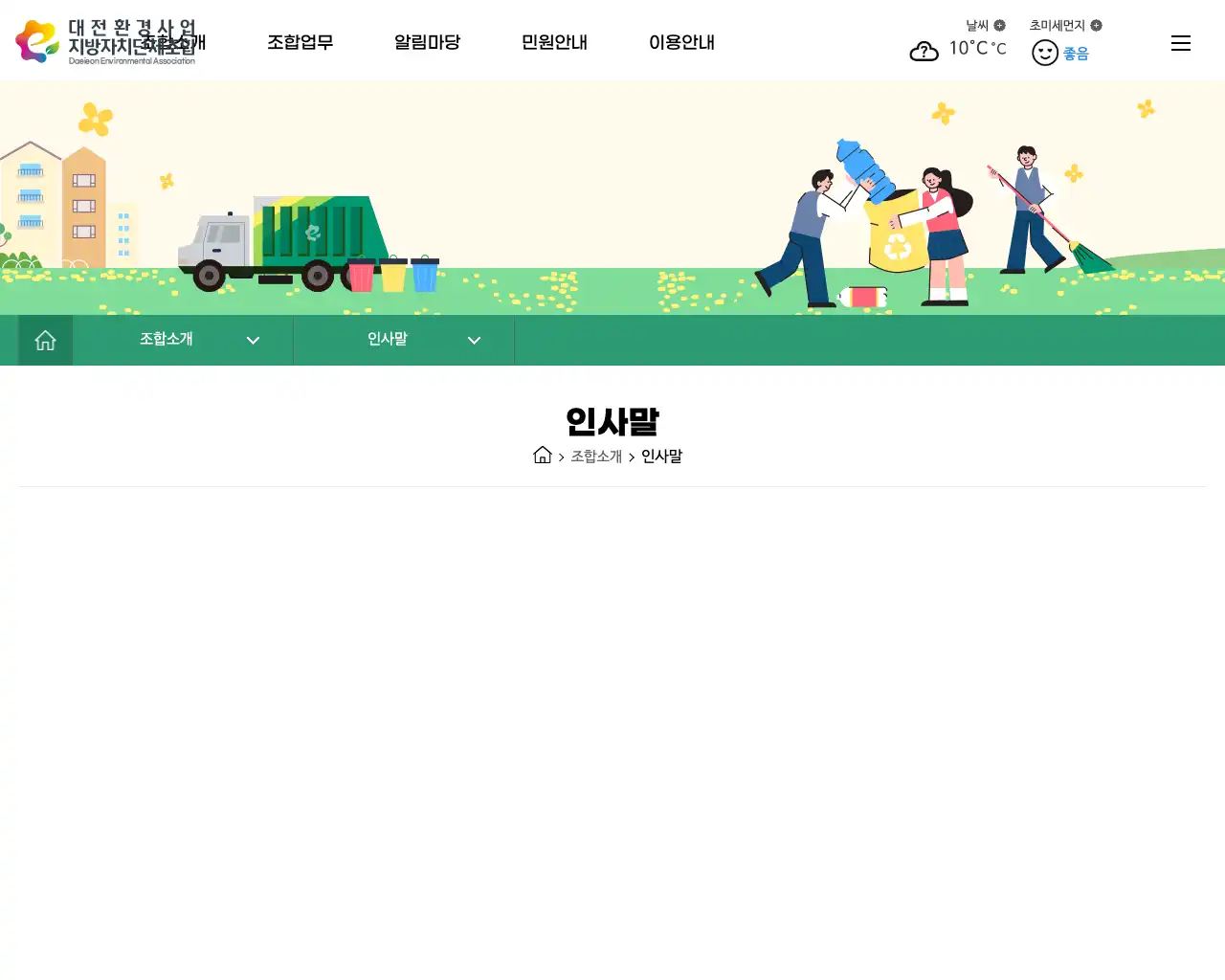Viewport: 1225px width, 980px height.
Task: Click 조합소개 in the breadcrumb trail
Action: [596, 457]
